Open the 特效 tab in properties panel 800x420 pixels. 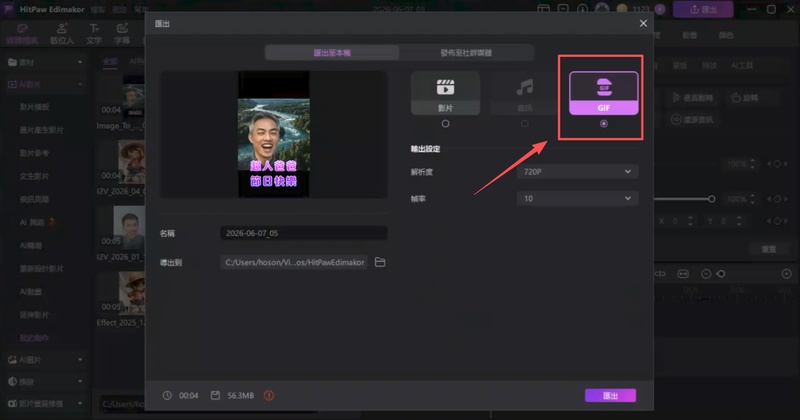[x=709, y=65]
